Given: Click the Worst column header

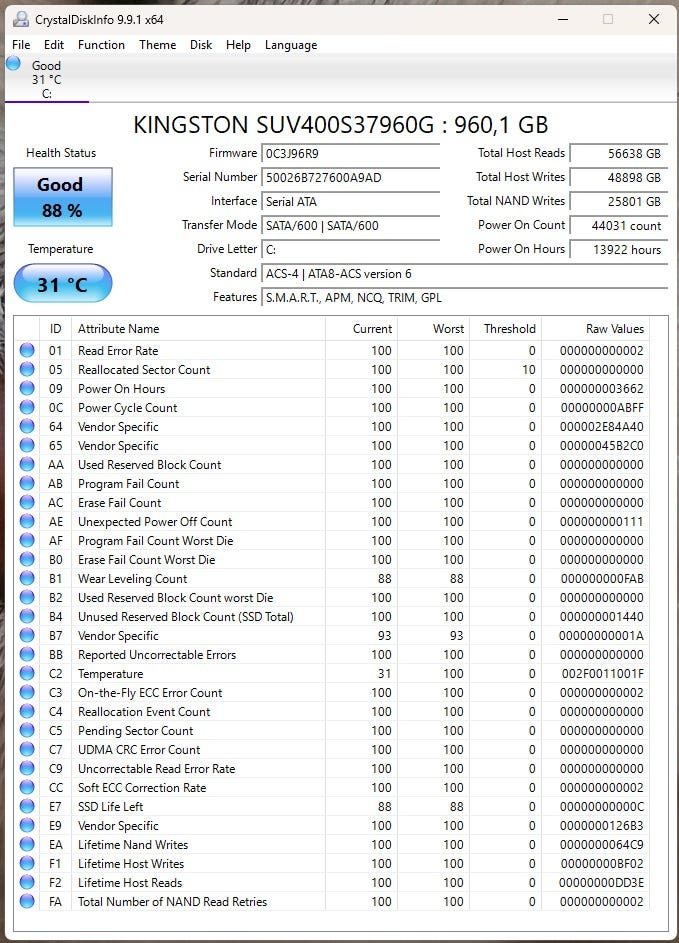Looking at the screenshot, I should [434, 329].
